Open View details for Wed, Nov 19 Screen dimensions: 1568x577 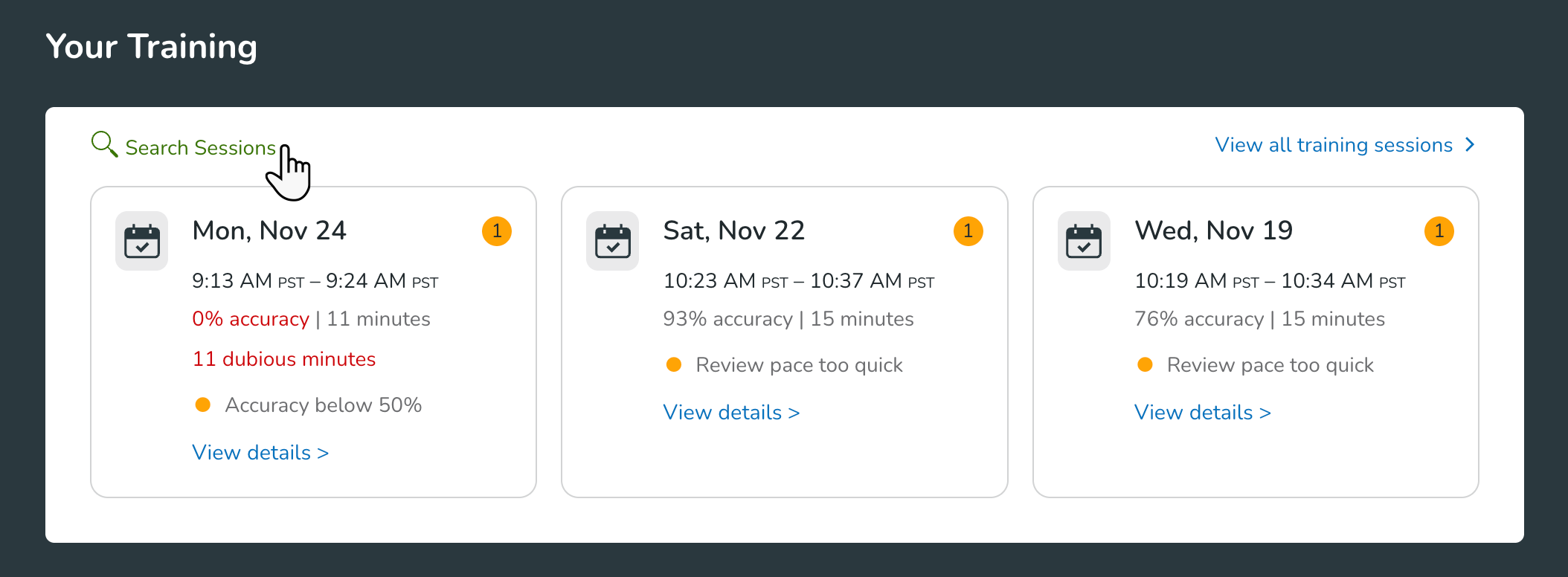(1202, 412)
